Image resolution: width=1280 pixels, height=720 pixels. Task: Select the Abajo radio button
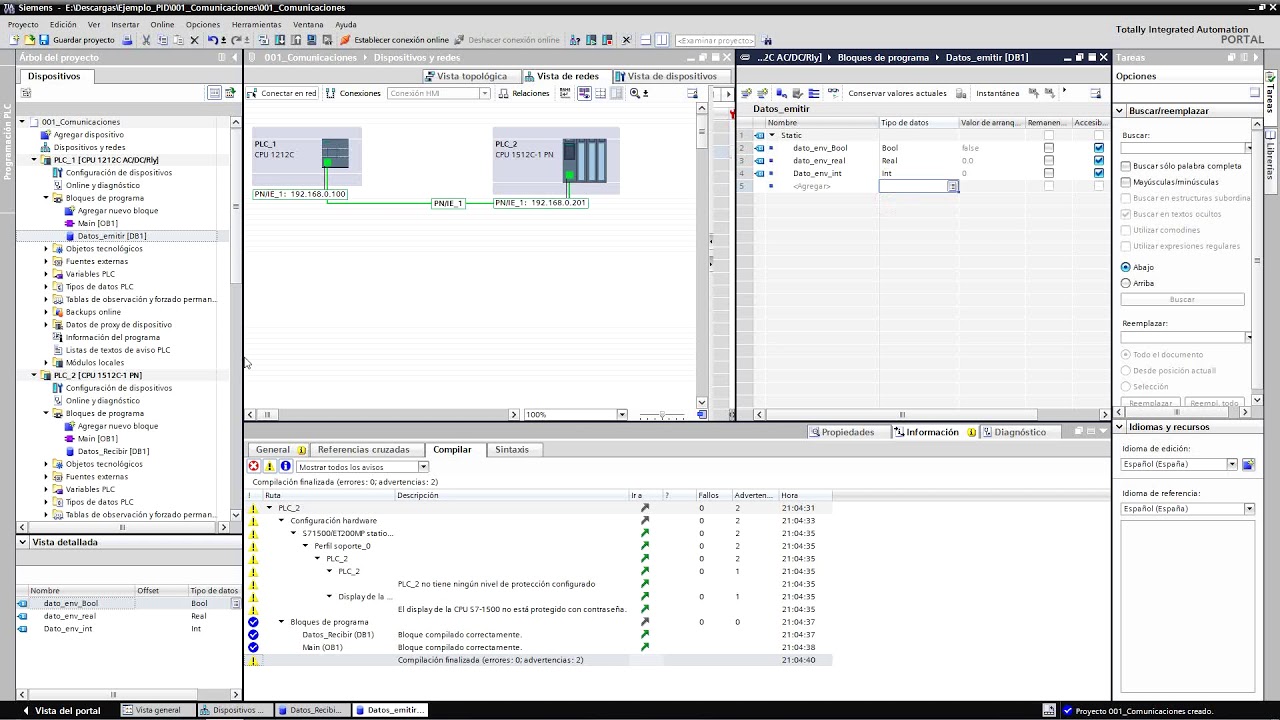[x=1126, y=267]
